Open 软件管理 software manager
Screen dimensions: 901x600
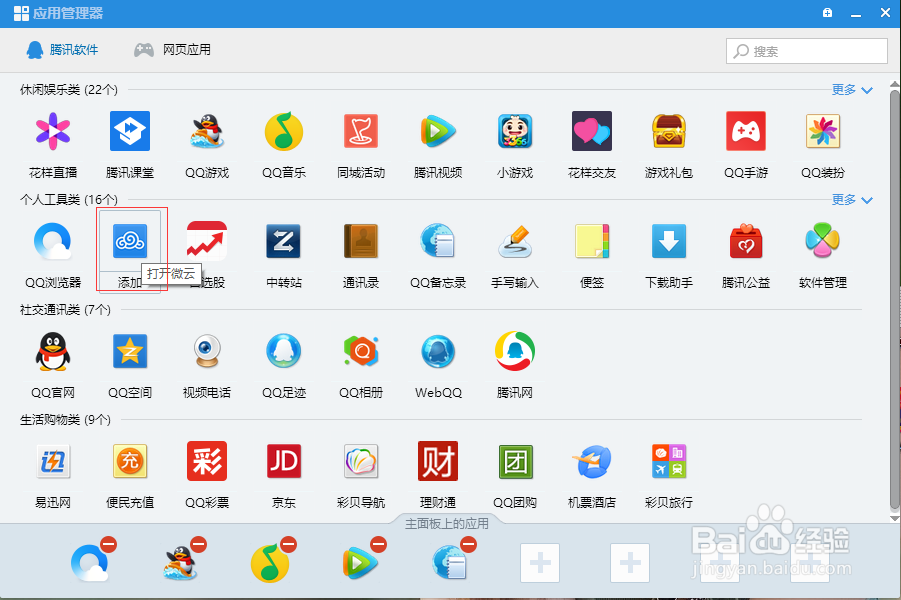[x=823, y=241]
